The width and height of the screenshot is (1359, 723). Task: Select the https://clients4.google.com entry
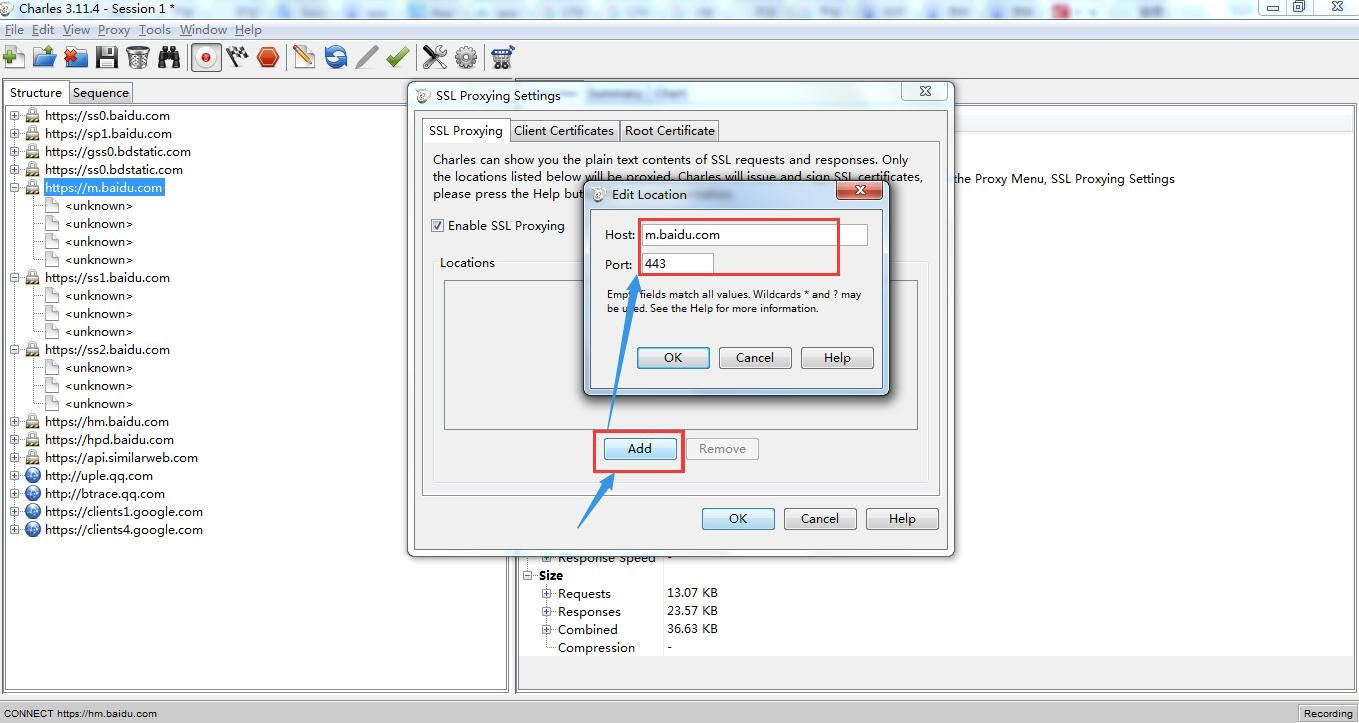click(124, 530)
